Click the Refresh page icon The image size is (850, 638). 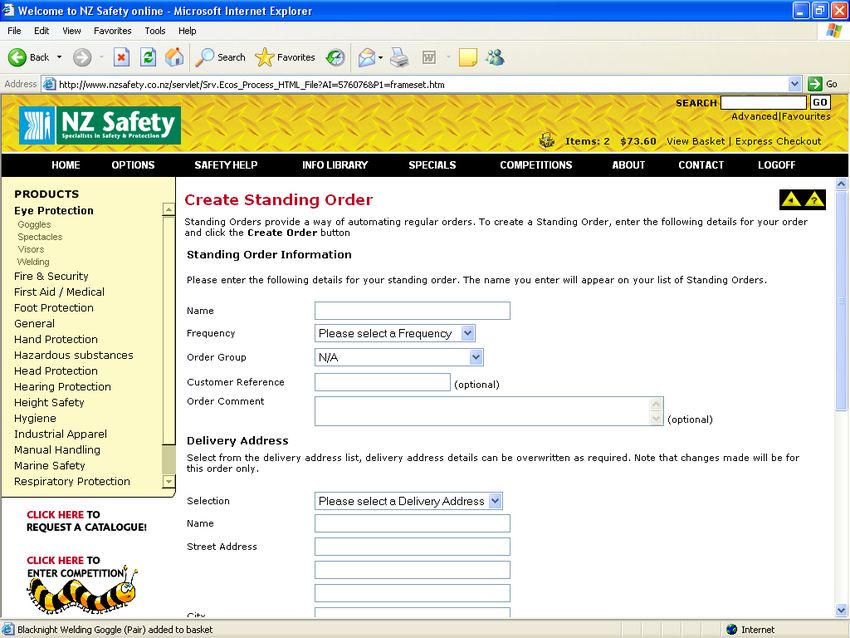(148, 57)
